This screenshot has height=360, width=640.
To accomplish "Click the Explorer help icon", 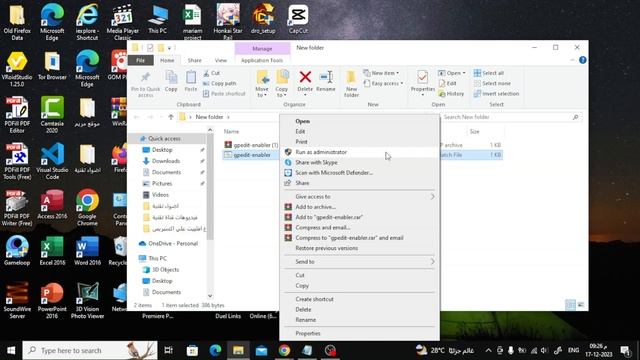I will pos(582,60).
